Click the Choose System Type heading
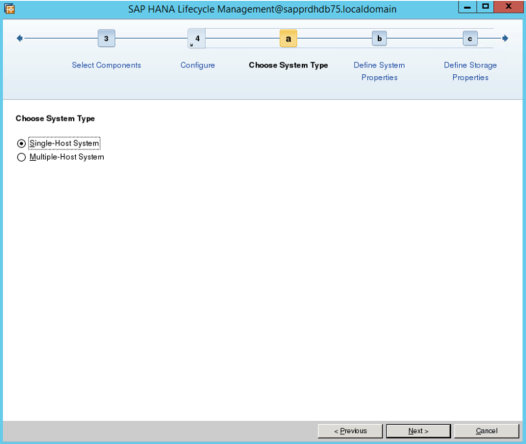Image resolution: width=526 pixels, height=444 pixels. pyautogui.click(x=55, y=118)
